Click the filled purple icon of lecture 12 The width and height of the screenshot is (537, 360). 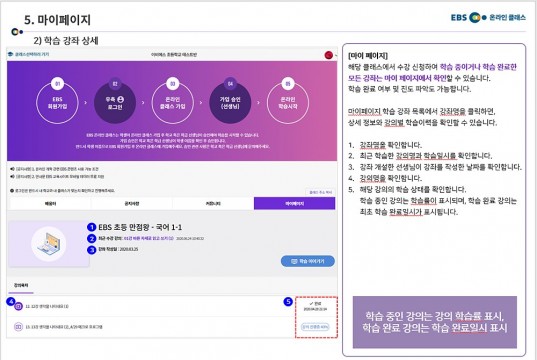tap(18, 306)
